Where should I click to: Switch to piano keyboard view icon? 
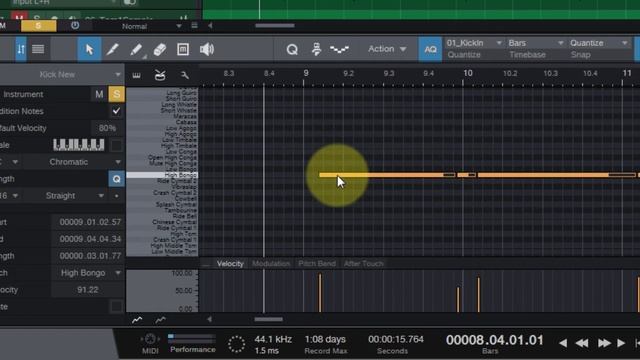pos(137,76)
